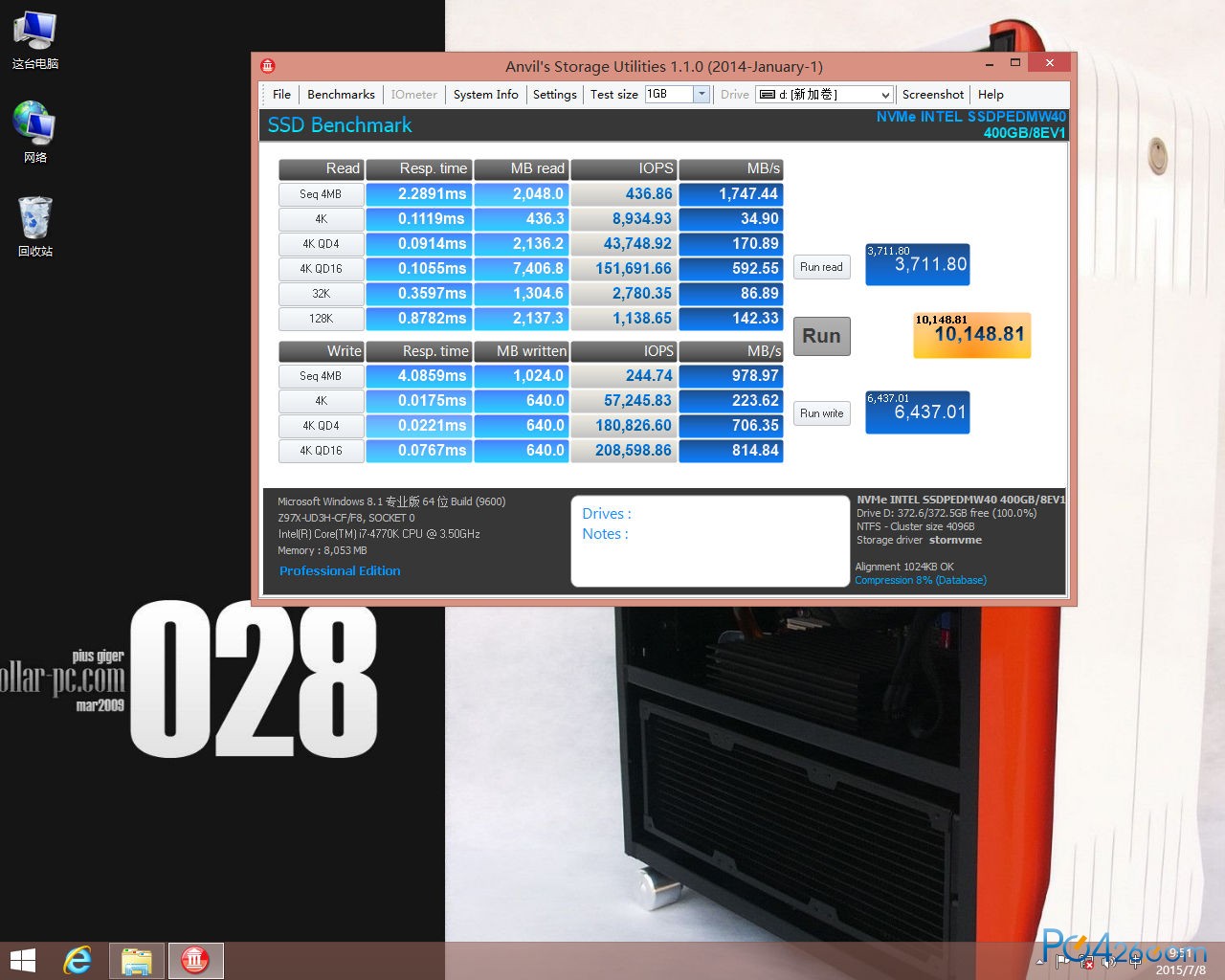Run the write 4K QD4 test

point(321,426)
